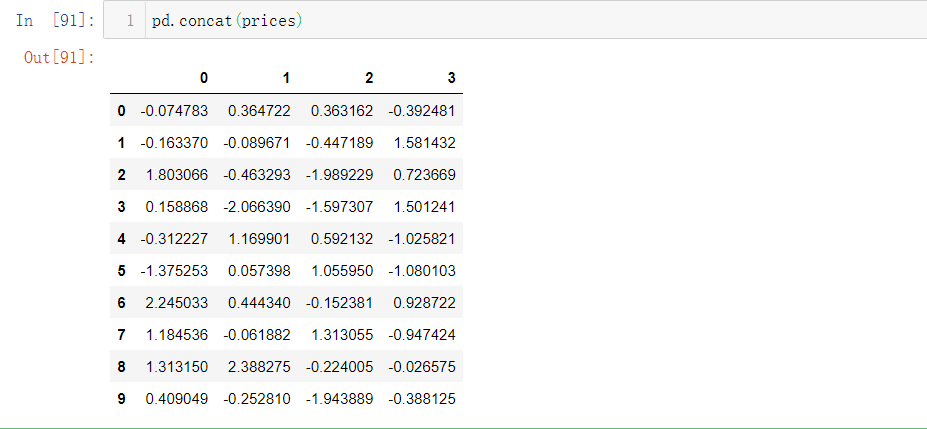
Task: Select cell value -1.080103
Action: (x=422, y=271)
